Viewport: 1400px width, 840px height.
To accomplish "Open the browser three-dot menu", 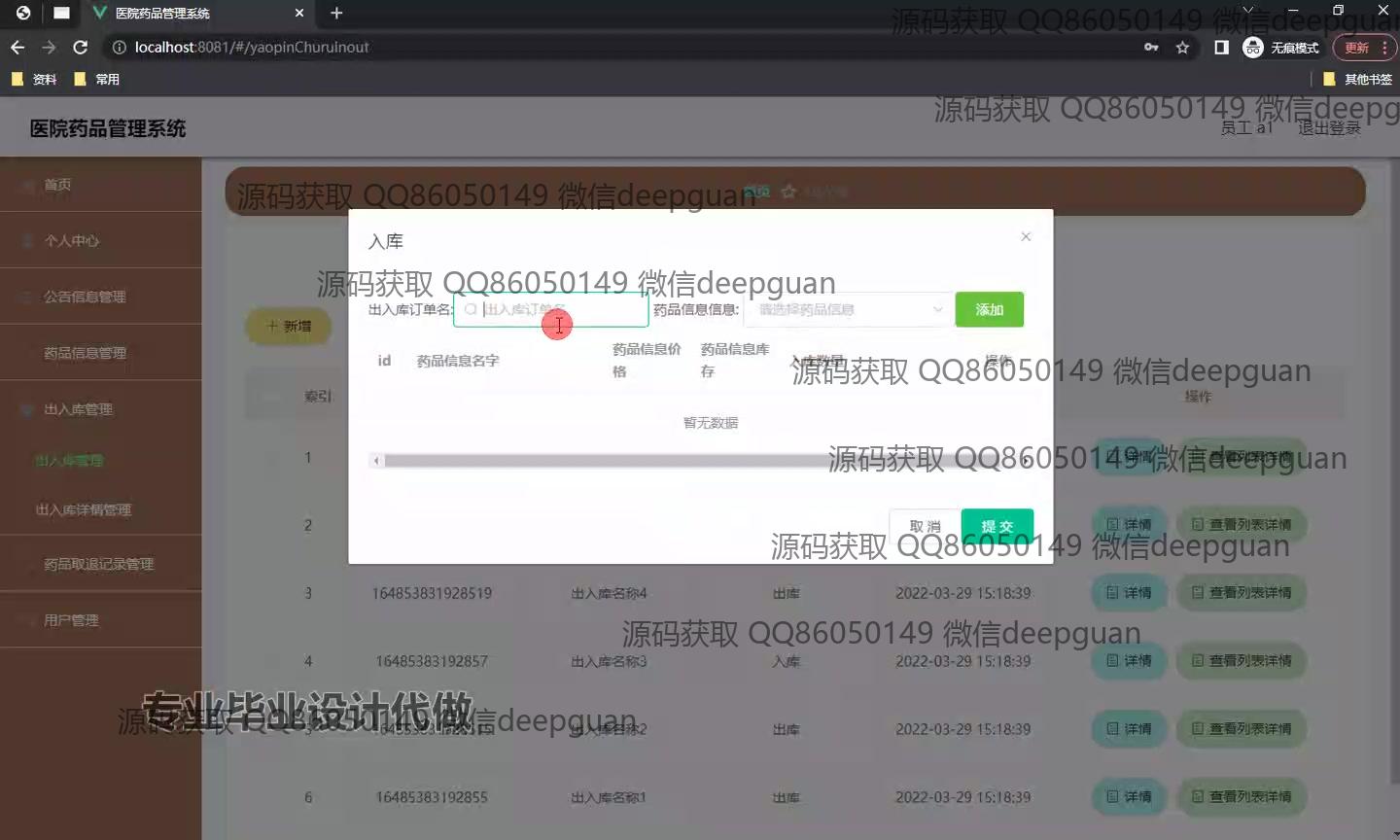I will click(1384, 47).
